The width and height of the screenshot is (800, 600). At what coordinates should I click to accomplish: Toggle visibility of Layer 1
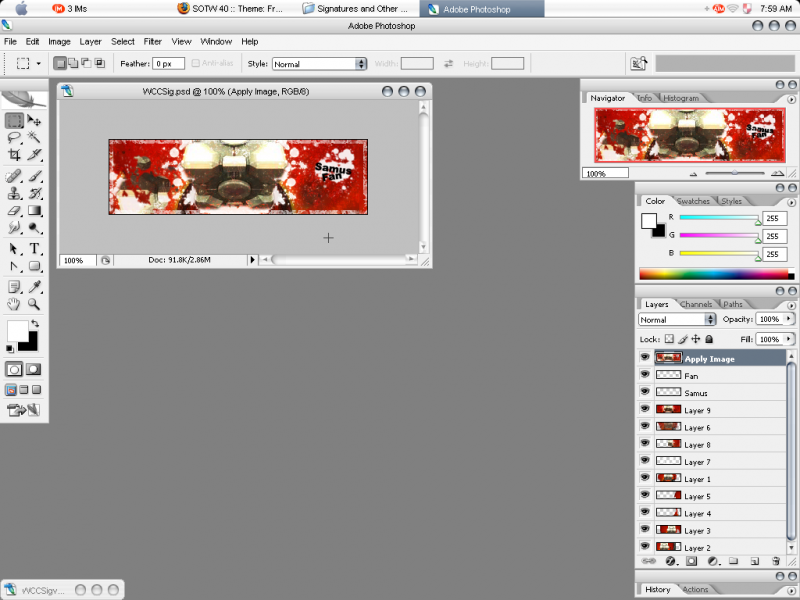pos(645,478)
